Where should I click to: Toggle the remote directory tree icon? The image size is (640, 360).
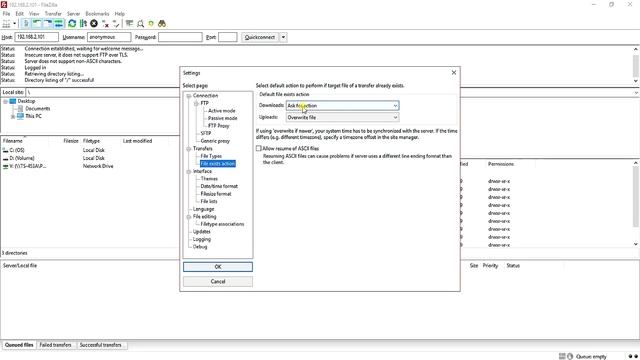(x=48, y=24)
